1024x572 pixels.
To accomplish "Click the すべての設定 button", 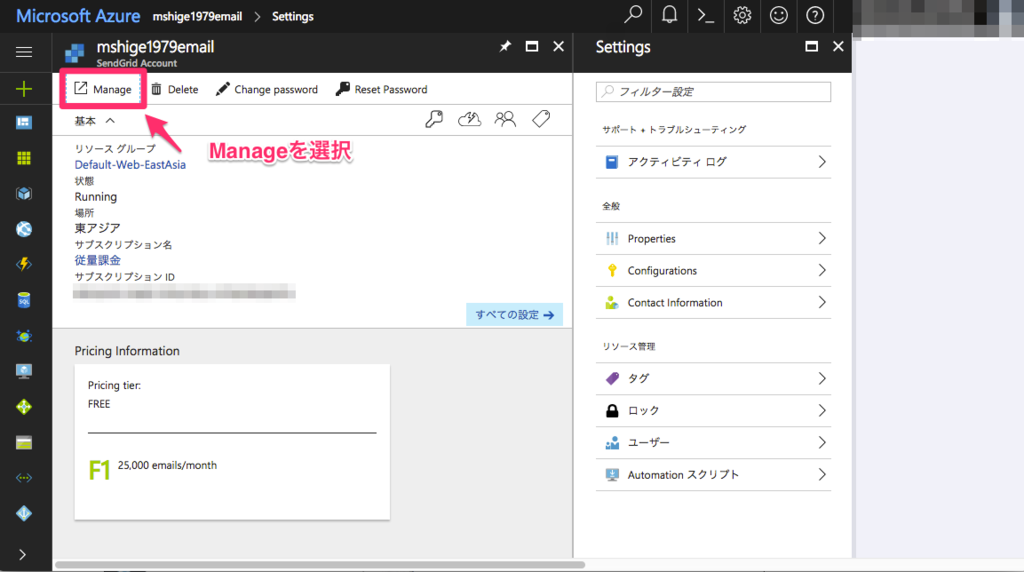I will [x=515, y=315].
